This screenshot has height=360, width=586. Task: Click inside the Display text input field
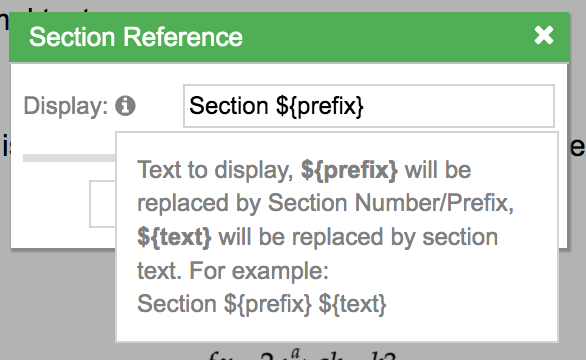click(x=368, y=106)
